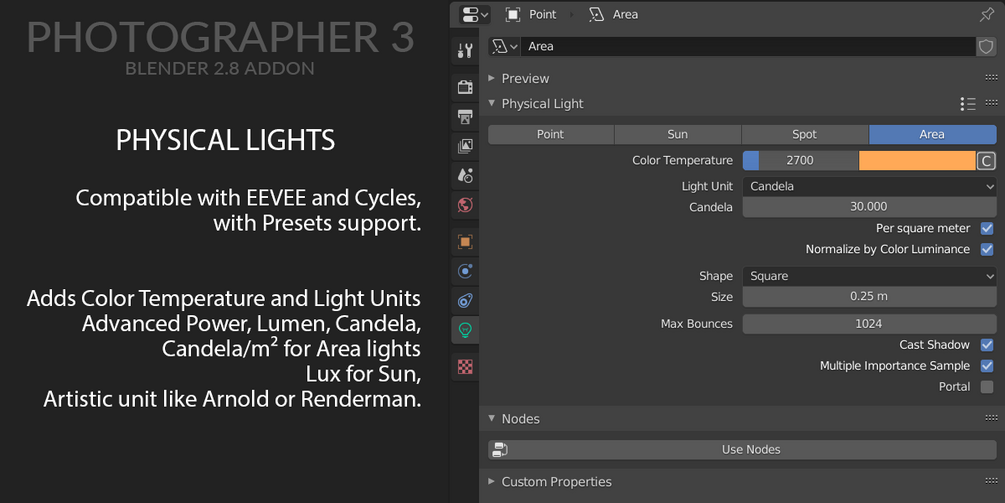1005x503 pixels.
Task: Open the Tool properties tab icon
Action: pos(465,51)
